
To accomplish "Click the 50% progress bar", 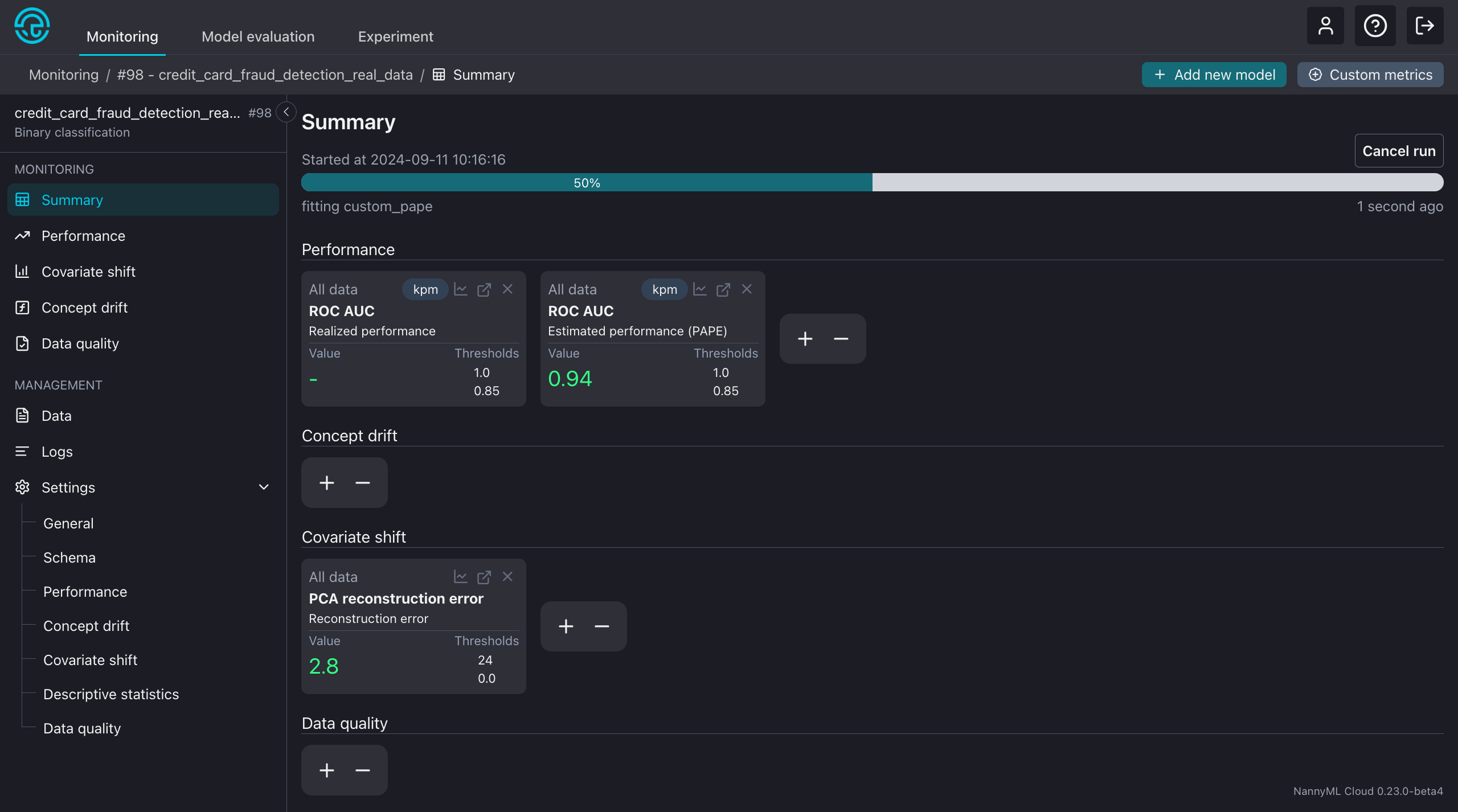I will 587,183.
